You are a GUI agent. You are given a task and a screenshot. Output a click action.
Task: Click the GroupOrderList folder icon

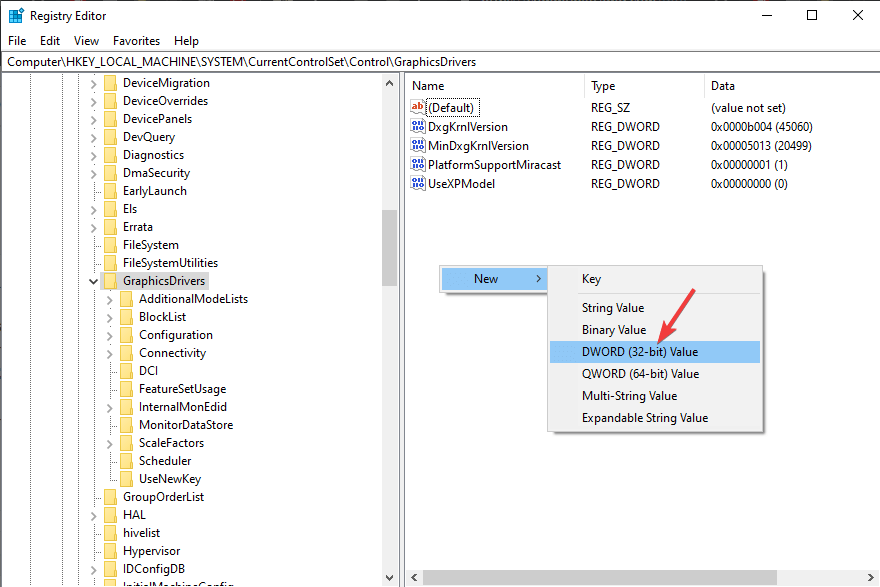[111, 497]
